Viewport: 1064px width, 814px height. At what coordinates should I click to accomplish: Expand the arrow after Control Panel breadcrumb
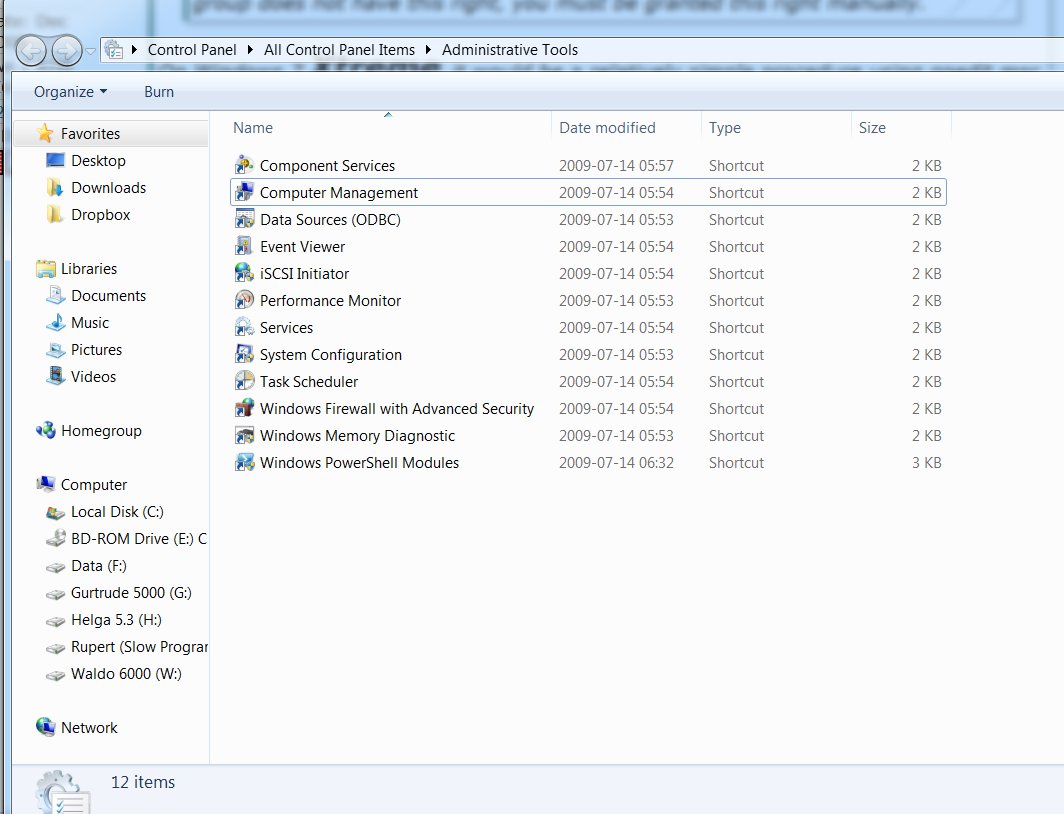pos(250,50)
